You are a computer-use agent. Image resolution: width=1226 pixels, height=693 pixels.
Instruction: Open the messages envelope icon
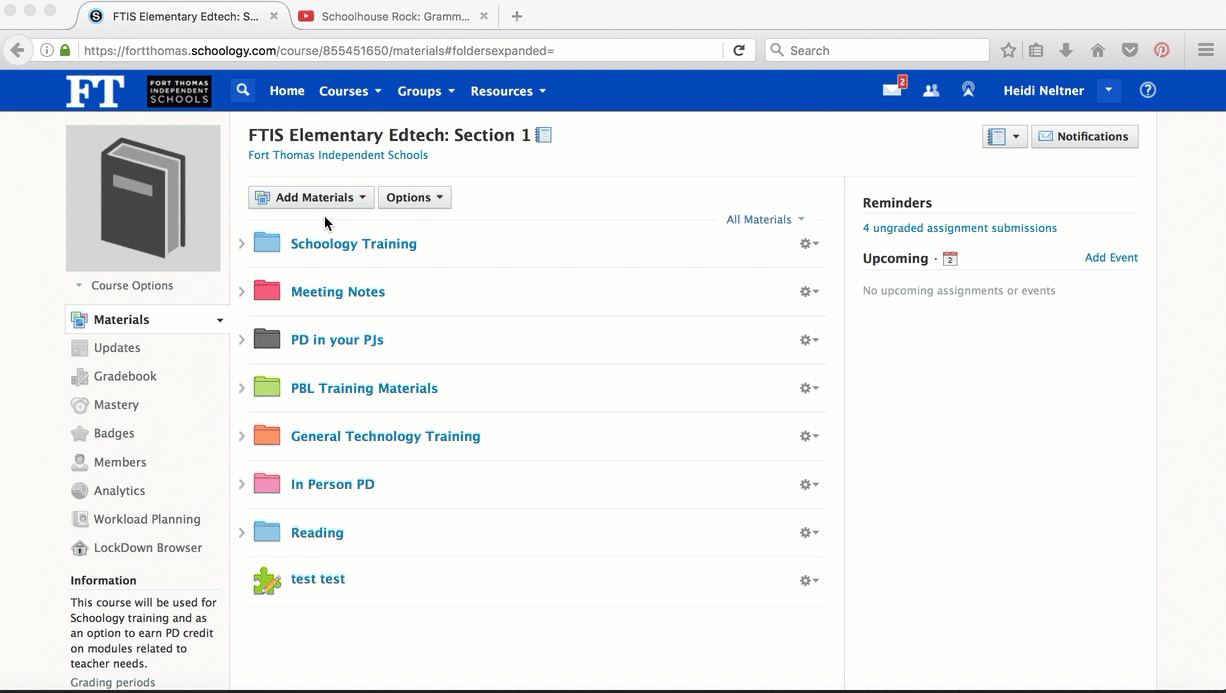point(892,90)
